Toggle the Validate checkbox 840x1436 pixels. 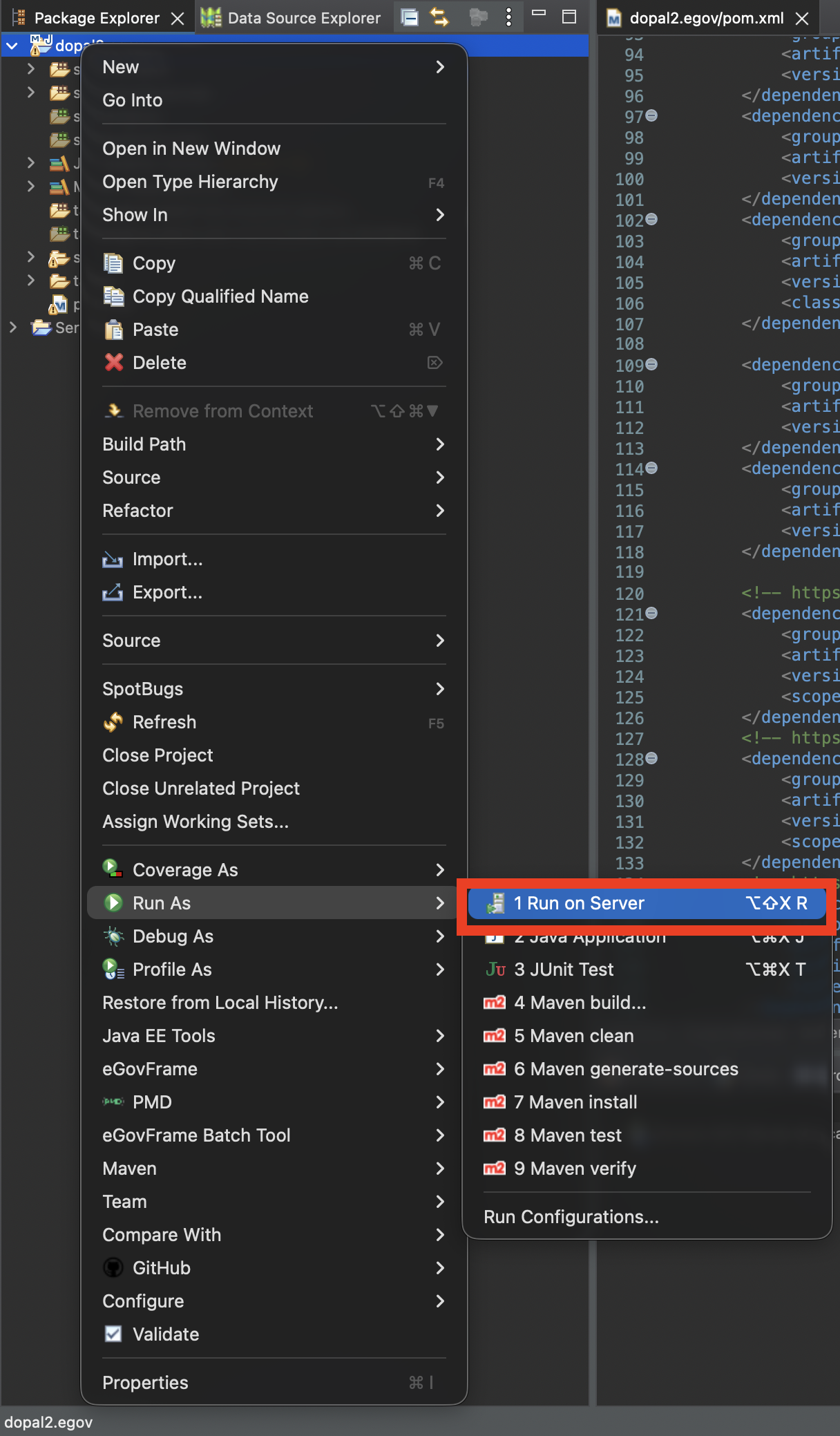[x=113, y=1334]
